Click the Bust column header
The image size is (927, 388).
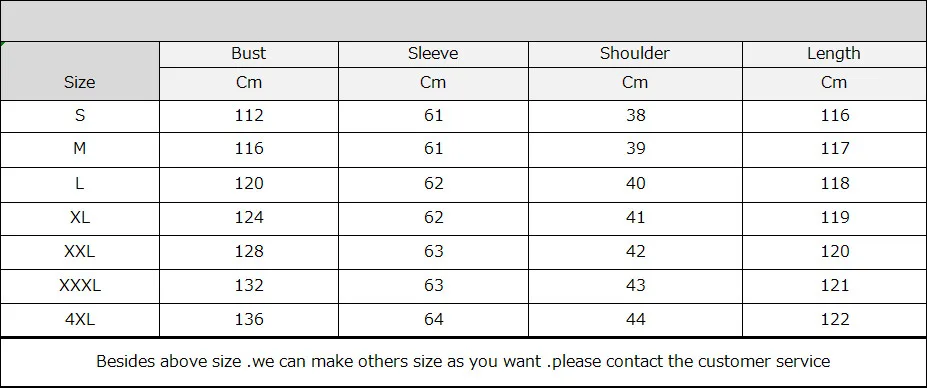(248, 53)
